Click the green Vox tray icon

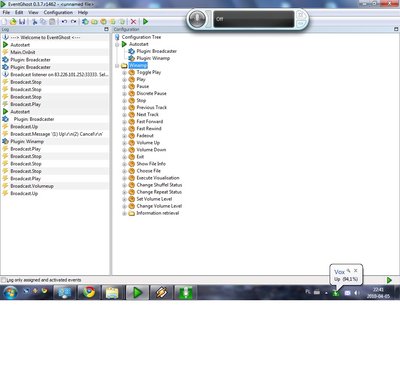tap(336, 293)
